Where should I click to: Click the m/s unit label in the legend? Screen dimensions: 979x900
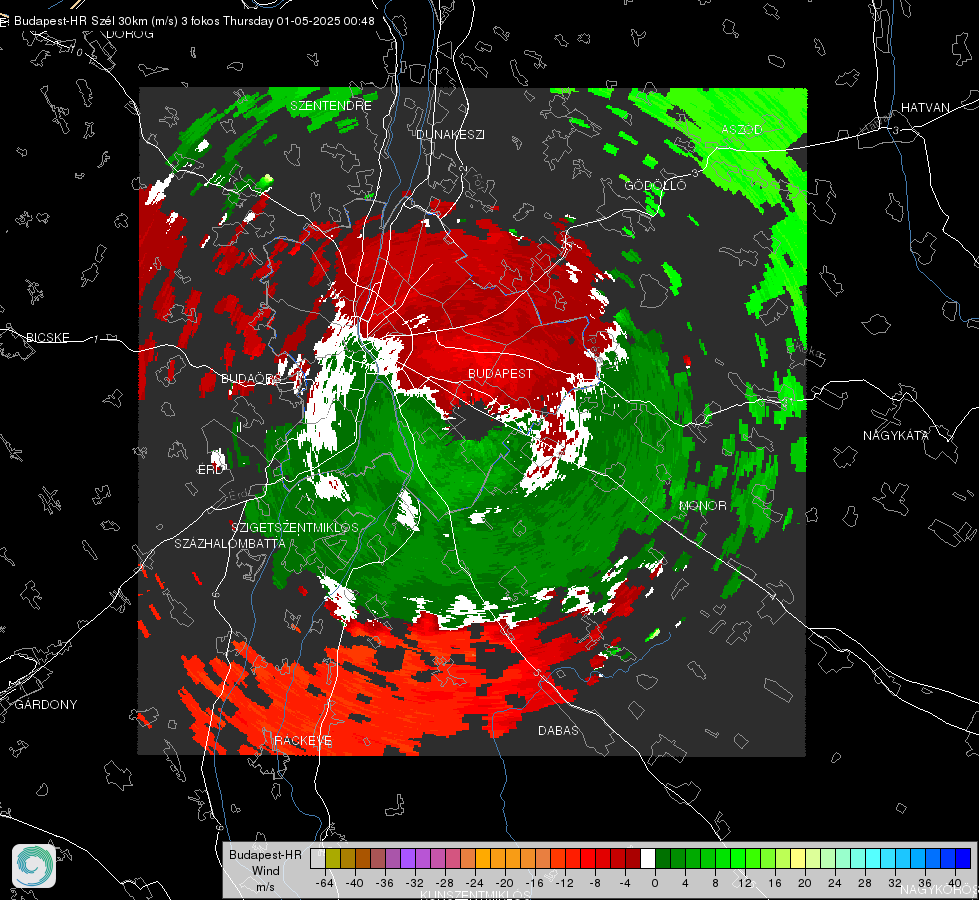click(x=265, y=886)
